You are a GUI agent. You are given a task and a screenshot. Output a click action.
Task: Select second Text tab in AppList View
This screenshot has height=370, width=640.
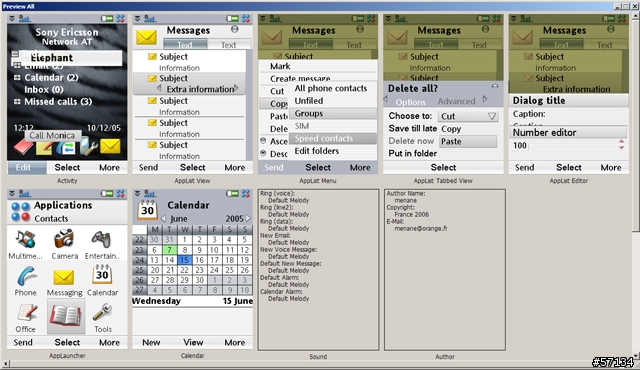point(229,45)
